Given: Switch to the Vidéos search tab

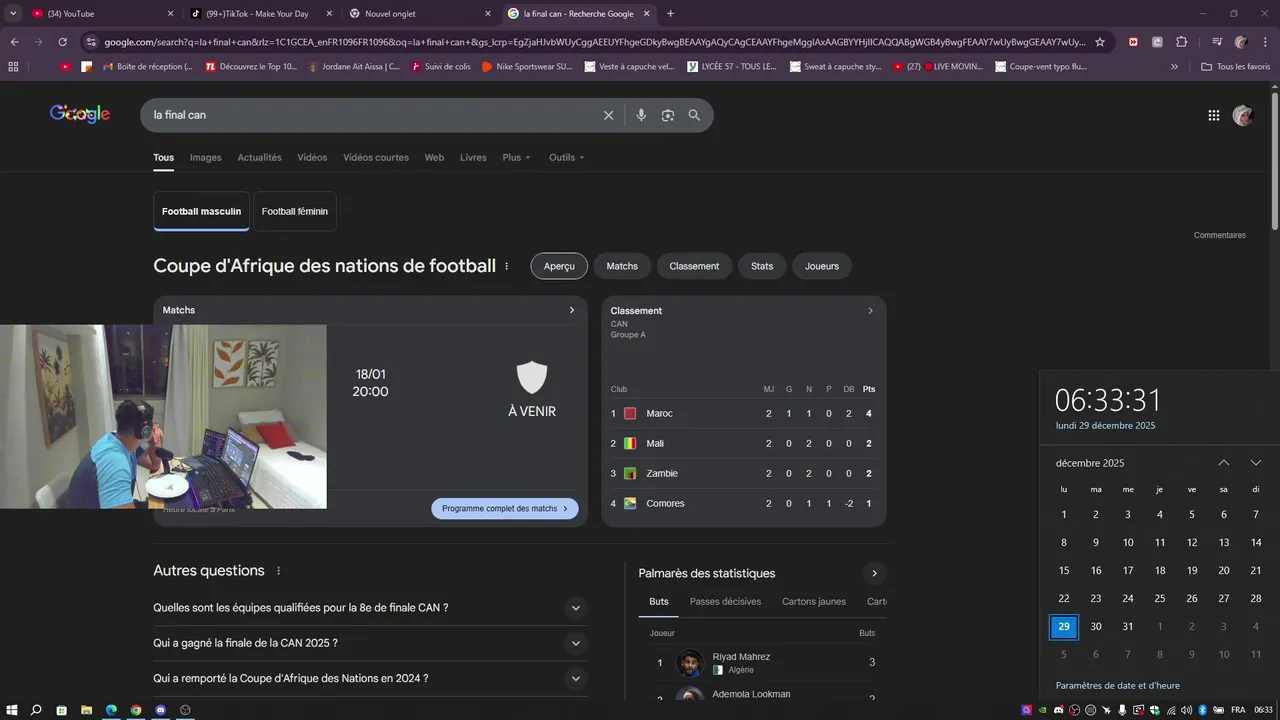Looking at the screenshot, I should click(312, 157).
